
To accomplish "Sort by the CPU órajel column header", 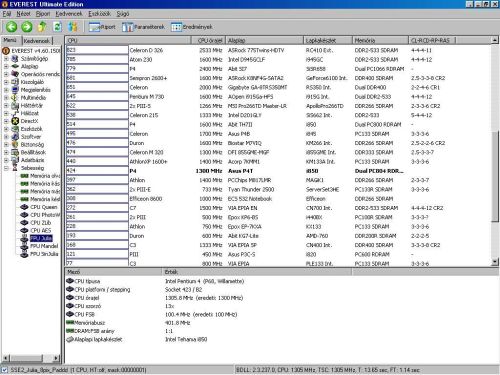I will point(208,40).
